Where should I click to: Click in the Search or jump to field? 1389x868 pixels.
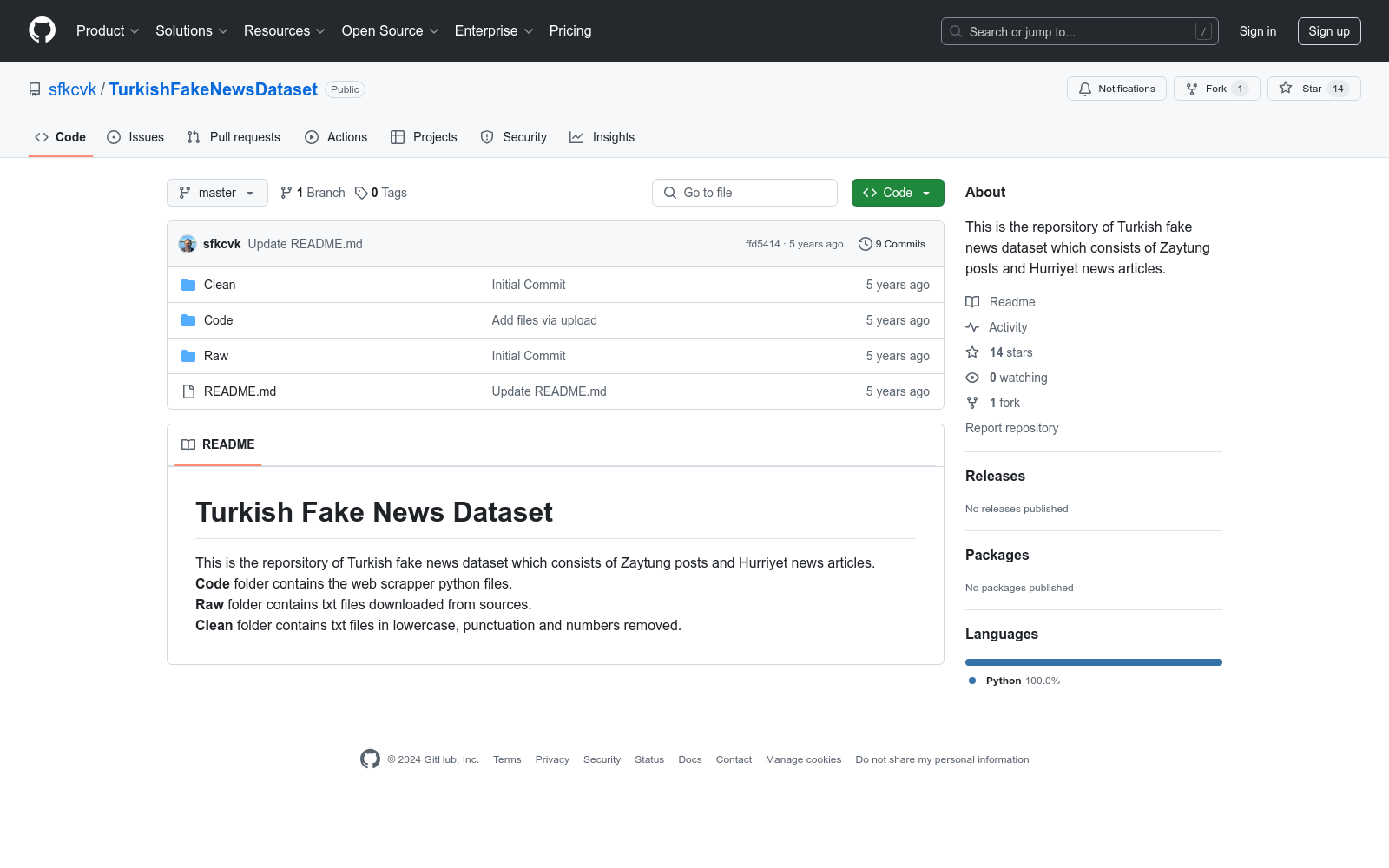[x=1080, y=31]
